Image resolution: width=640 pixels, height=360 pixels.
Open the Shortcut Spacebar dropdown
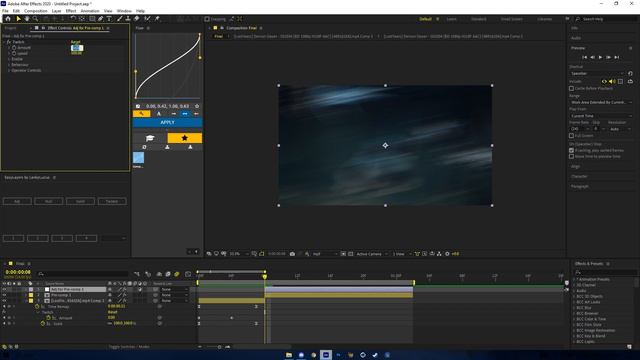point(597,73)
